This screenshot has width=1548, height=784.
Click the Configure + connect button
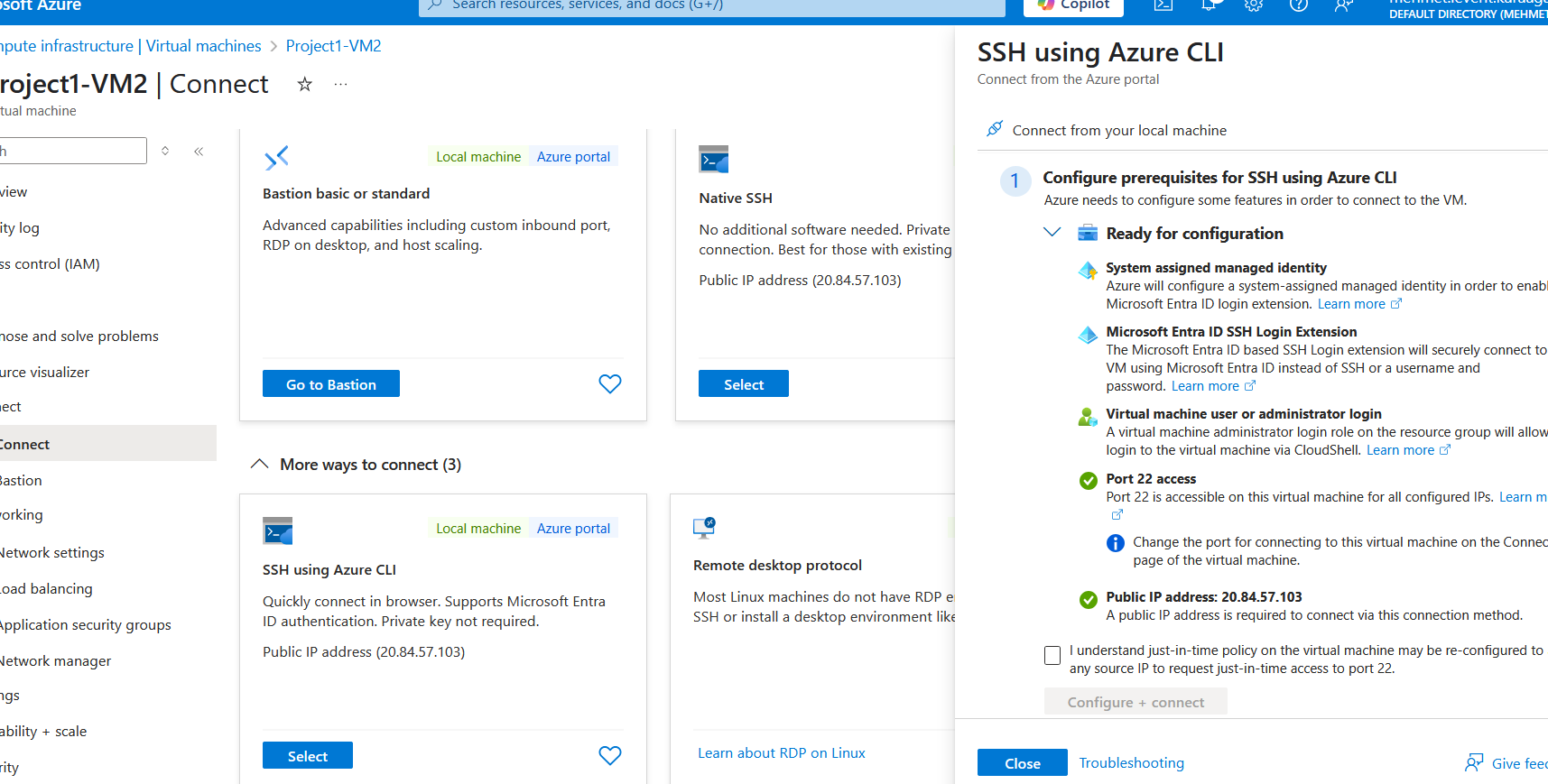(1136, 702)
